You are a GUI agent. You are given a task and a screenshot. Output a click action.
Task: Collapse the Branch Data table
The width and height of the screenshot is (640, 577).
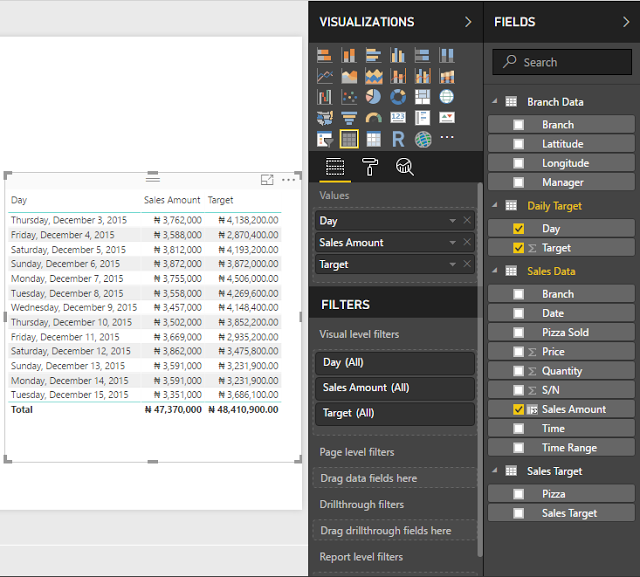pos(495,101)
